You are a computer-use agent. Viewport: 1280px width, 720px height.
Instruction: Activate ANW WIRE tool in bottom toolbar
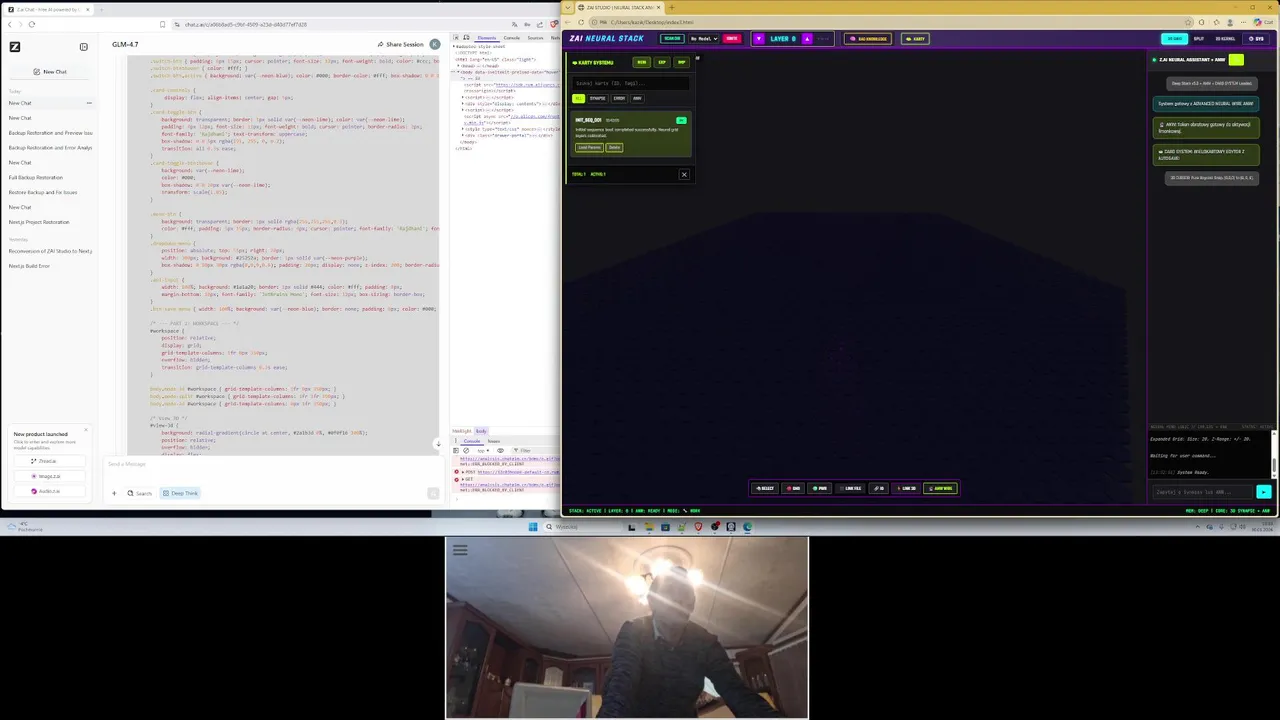click(940, 488)
